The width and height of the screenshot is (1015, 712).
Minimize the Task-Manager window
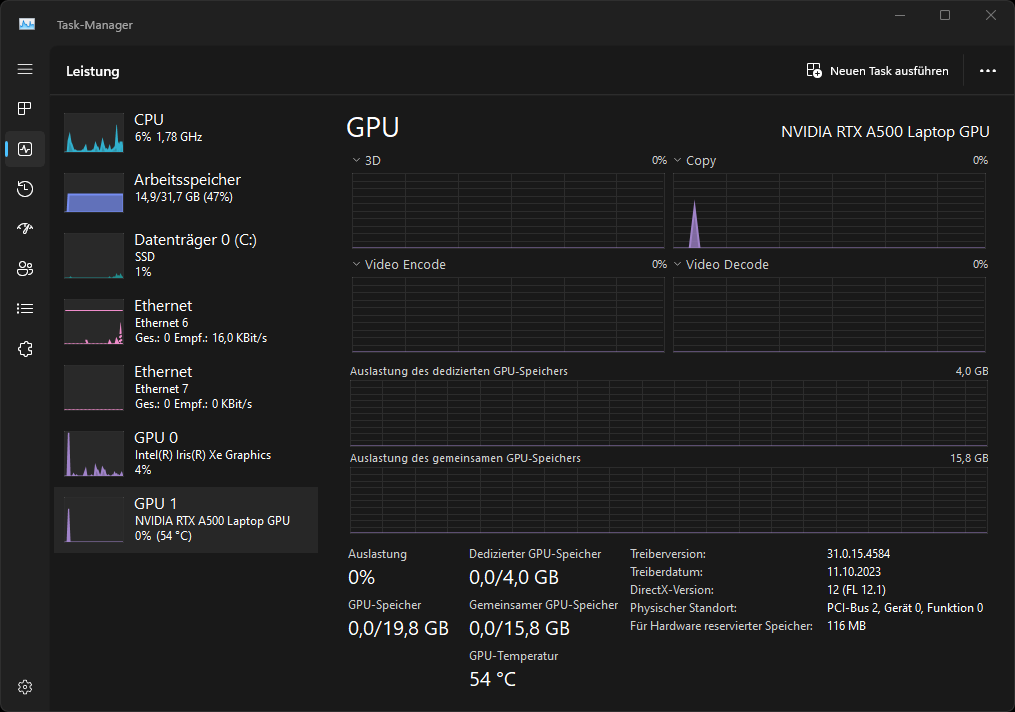click(x=900, y=15)
